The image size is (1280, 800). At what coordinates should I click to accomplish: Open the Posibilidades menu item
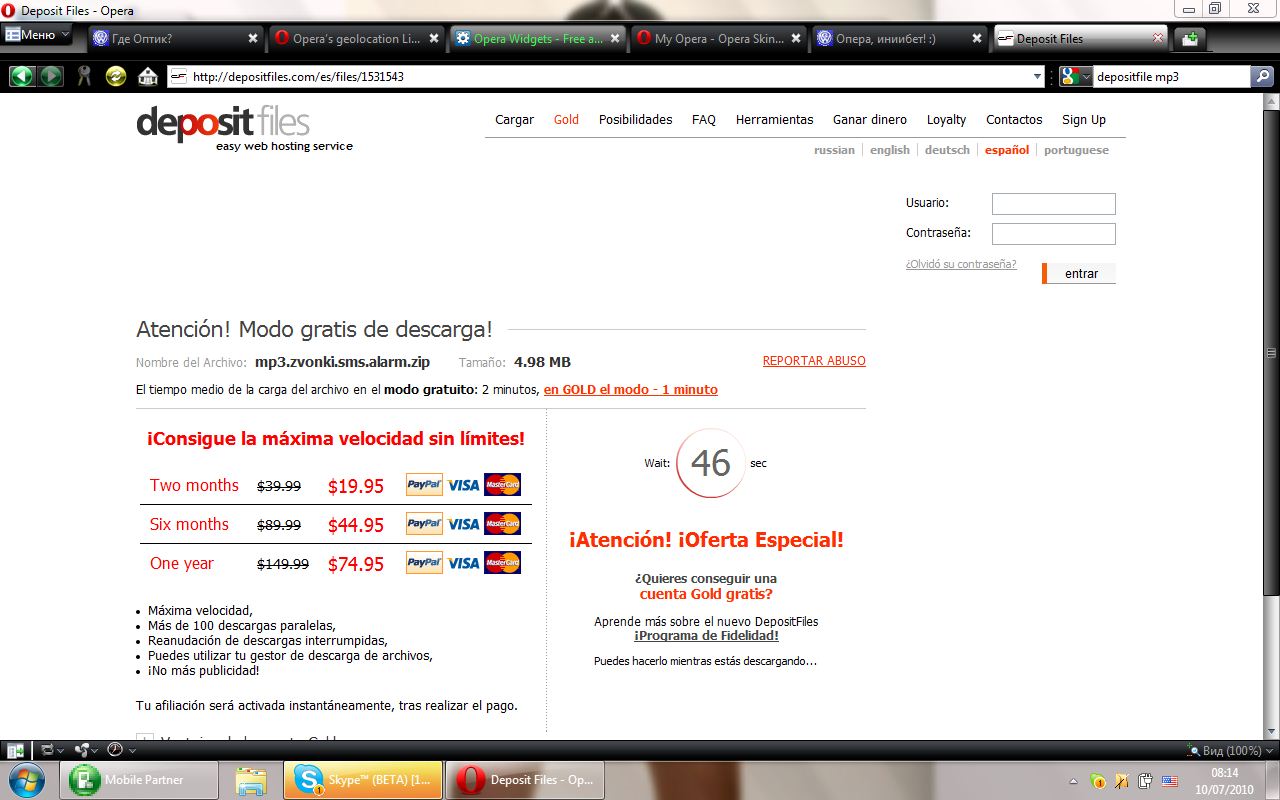pos(636,119)
